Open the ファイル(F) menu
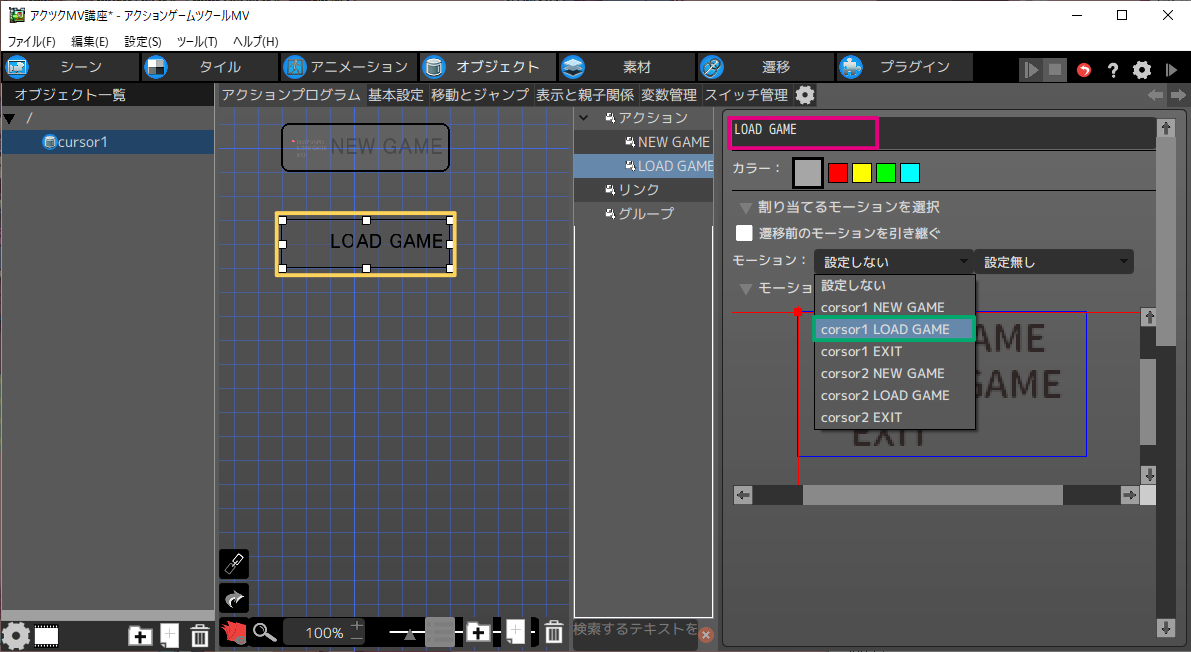This screenshot has width=1191, height=652. click(32, 42)
